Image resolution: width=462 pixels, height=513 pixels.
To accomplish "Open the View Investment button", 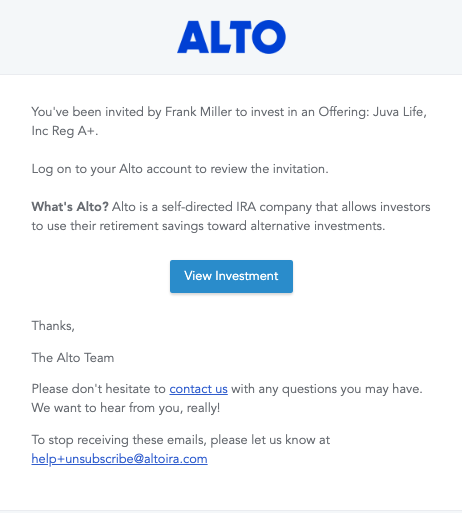I will 231,276.
